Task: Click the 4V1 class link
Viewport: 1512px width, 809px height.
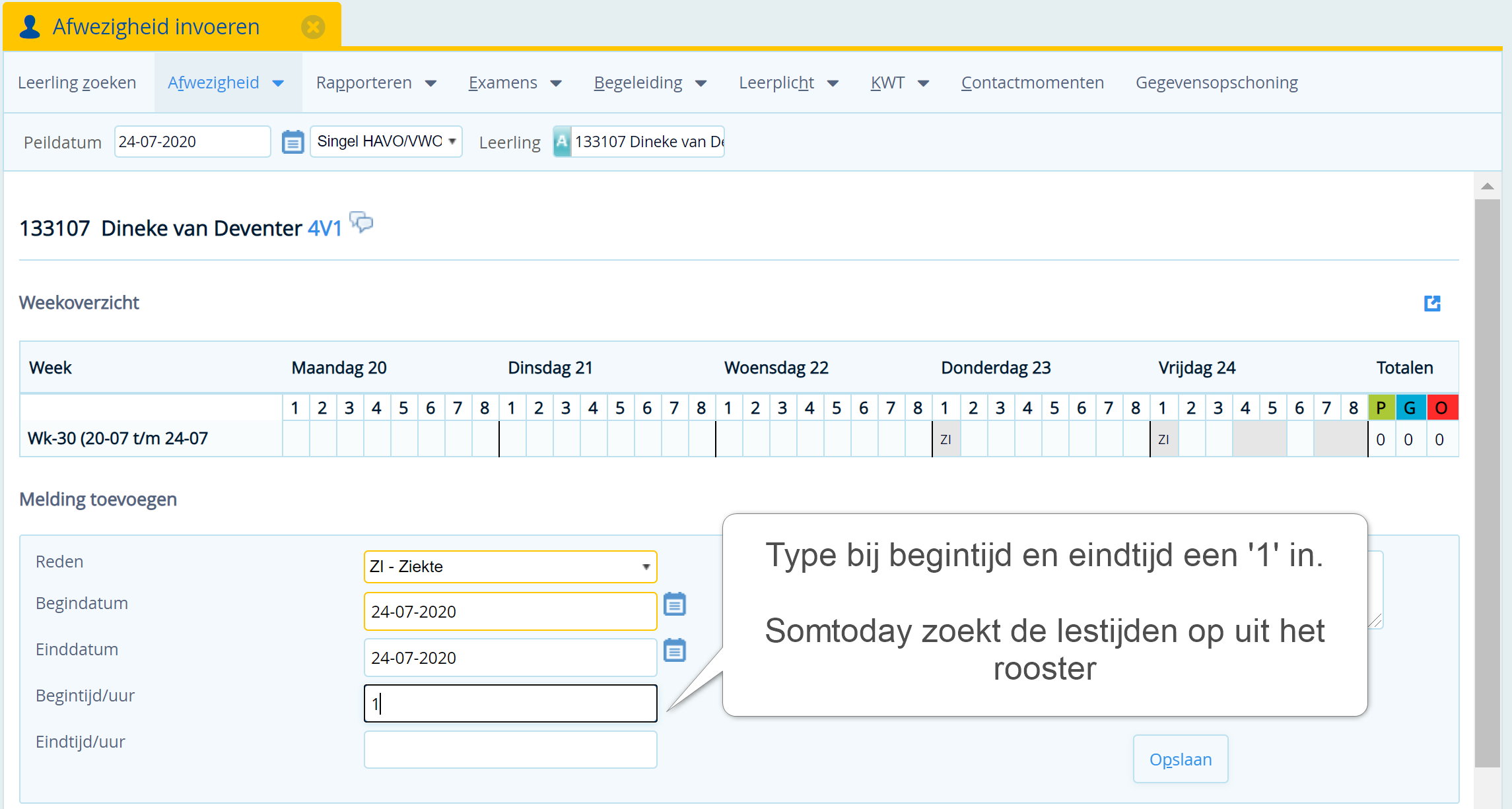Action: pos(325,228)
